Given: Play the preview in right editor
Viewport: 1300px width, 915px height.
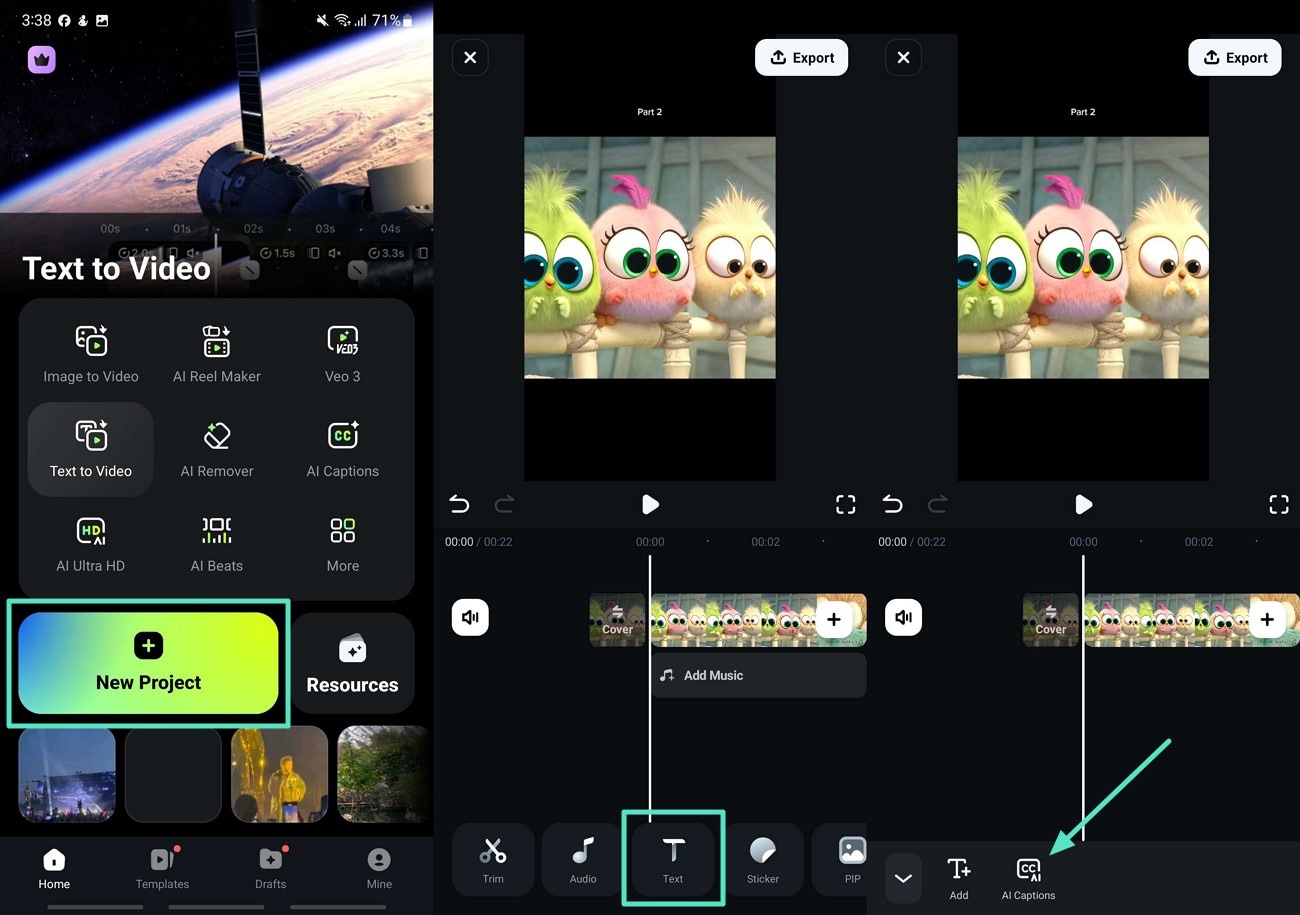Looking at the screenshot, I should 1083,504.
